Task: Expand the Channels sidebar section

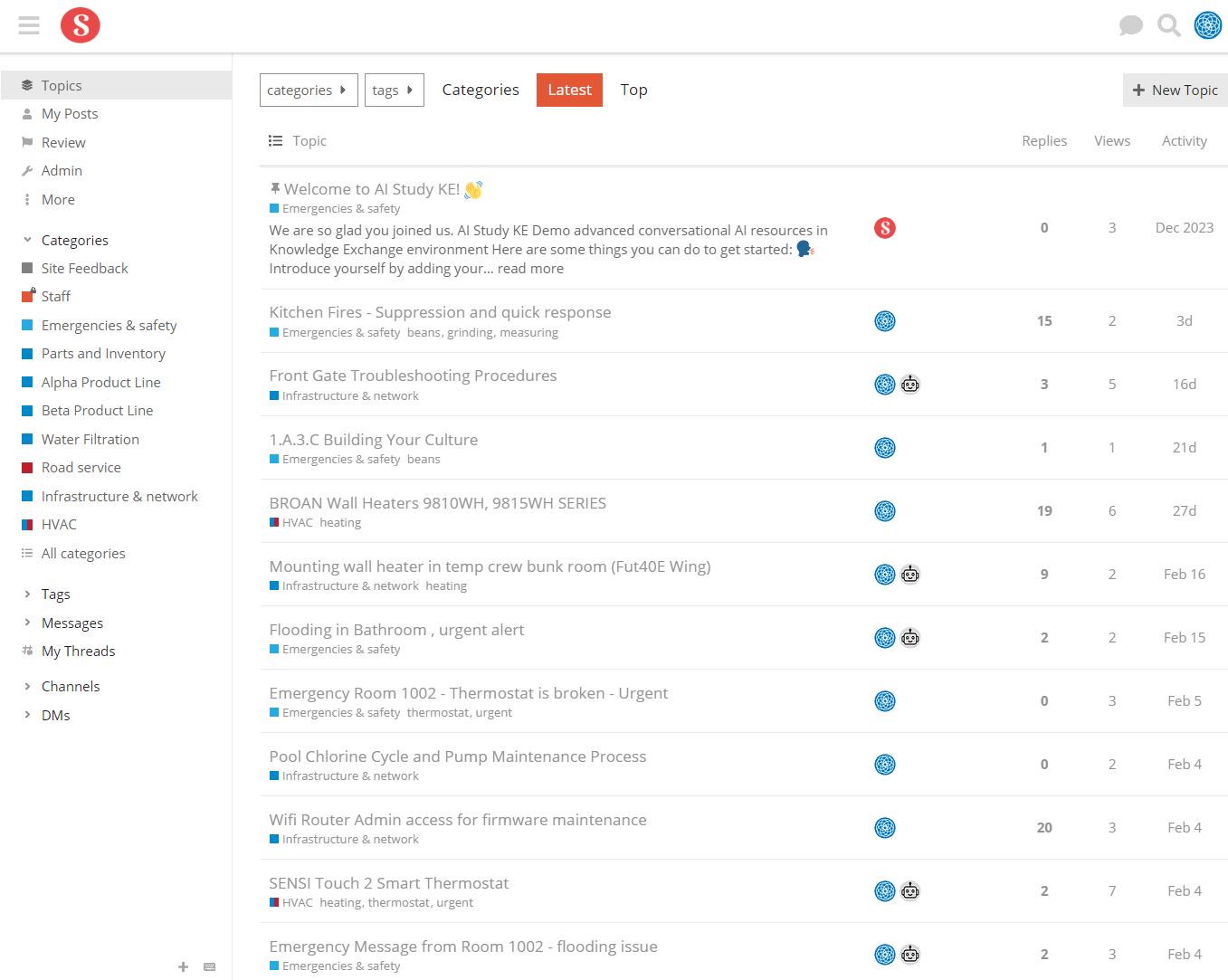Action: (27, 687)
